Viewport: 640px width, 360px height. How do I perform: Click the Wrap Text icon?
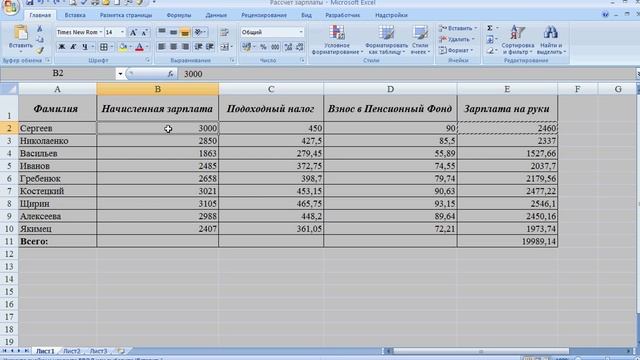(224, 32)
